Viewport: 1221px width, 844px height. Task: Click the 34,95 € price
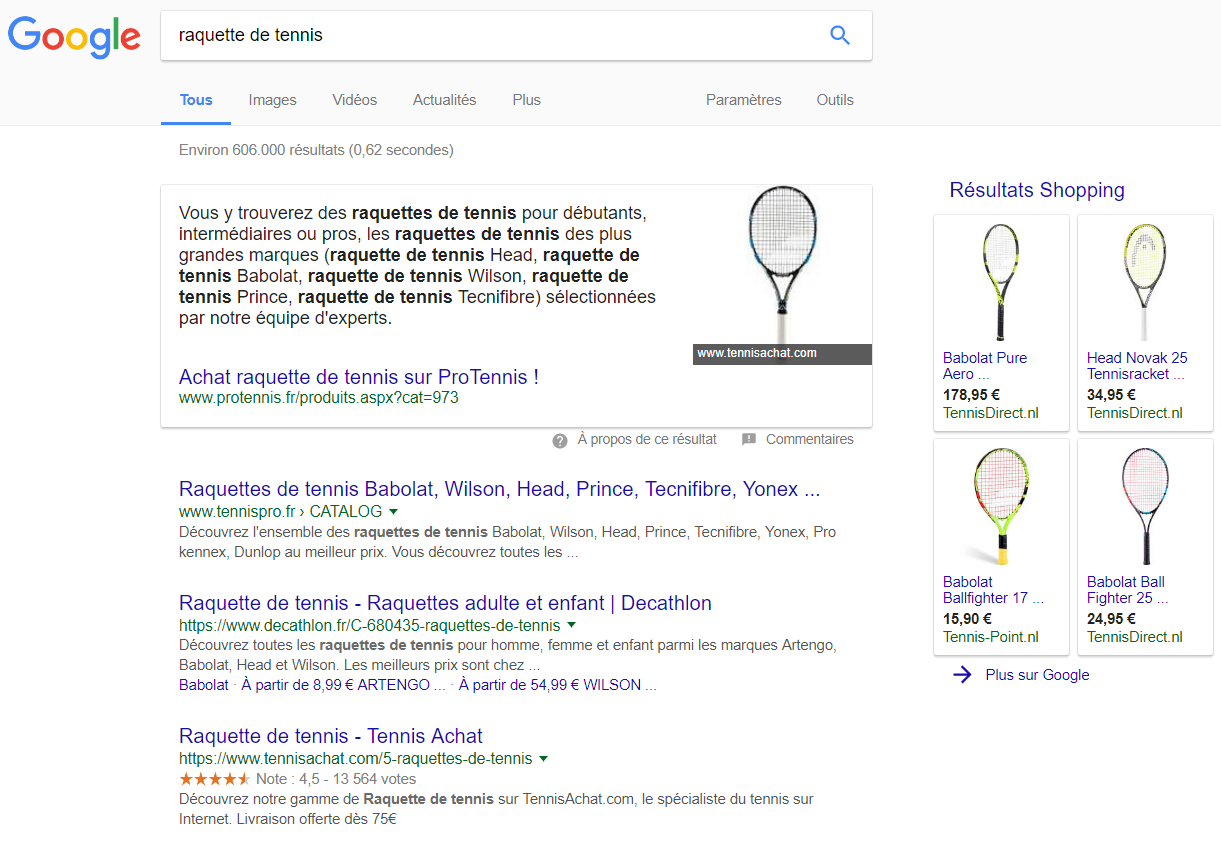1111,395
